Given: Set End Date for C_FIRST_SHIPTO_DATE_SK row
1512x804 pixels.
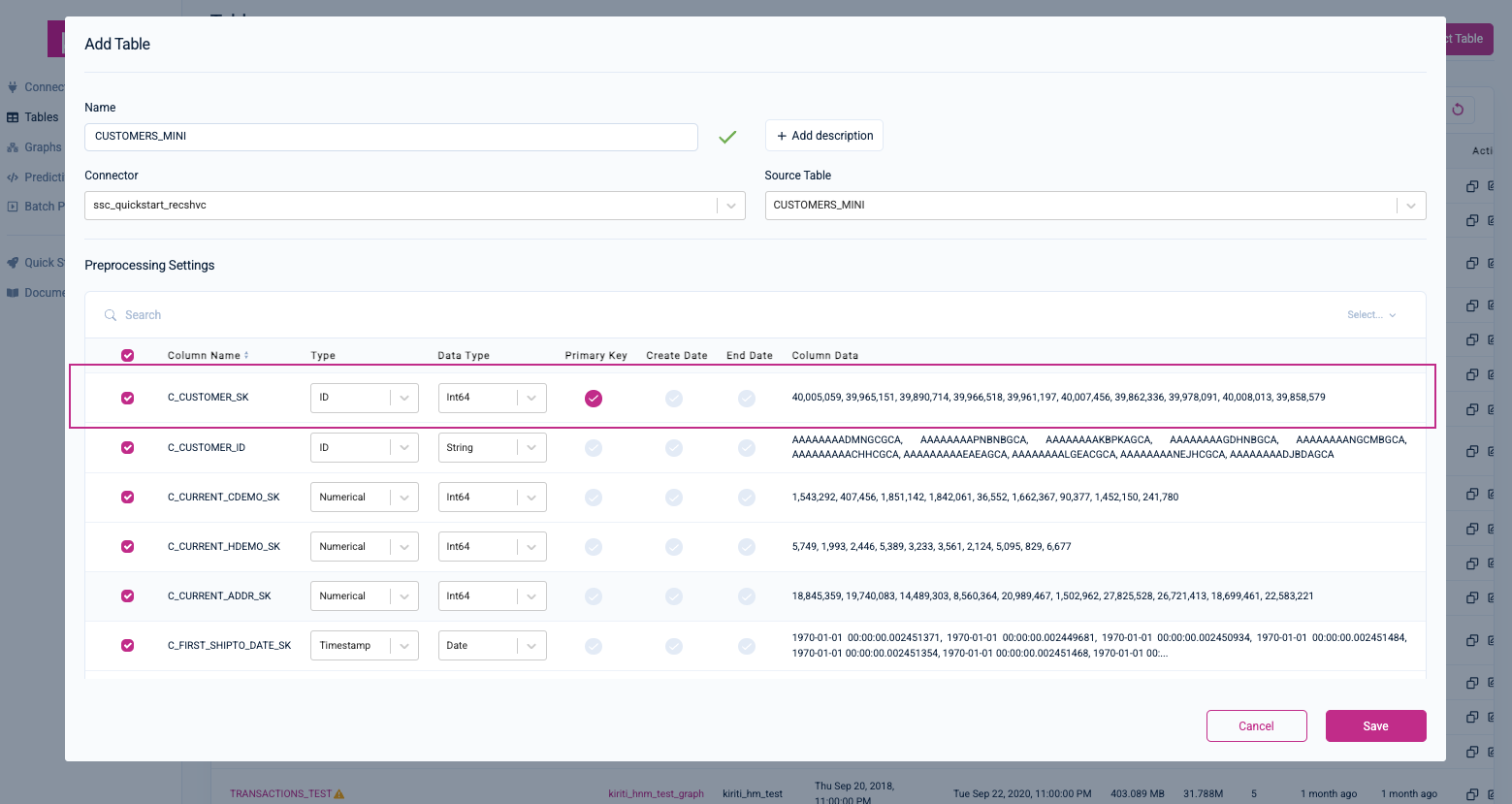Looking at the screenshot, I should click(x=747, y=645).
